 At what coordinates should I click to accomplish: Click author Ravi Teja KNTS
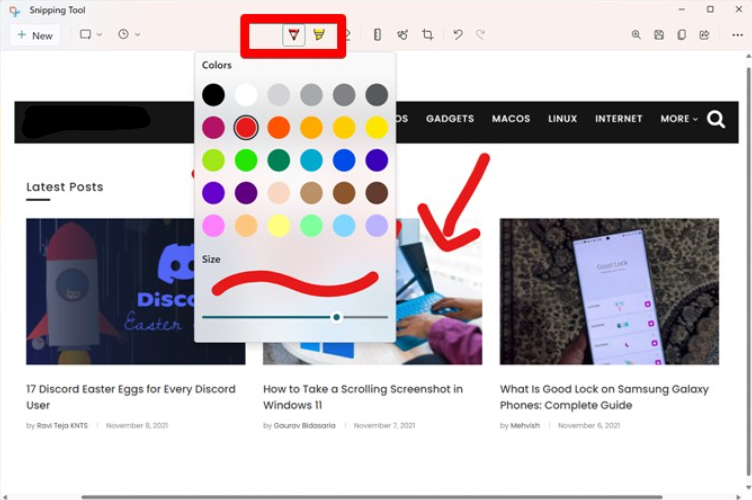(62, 425)
